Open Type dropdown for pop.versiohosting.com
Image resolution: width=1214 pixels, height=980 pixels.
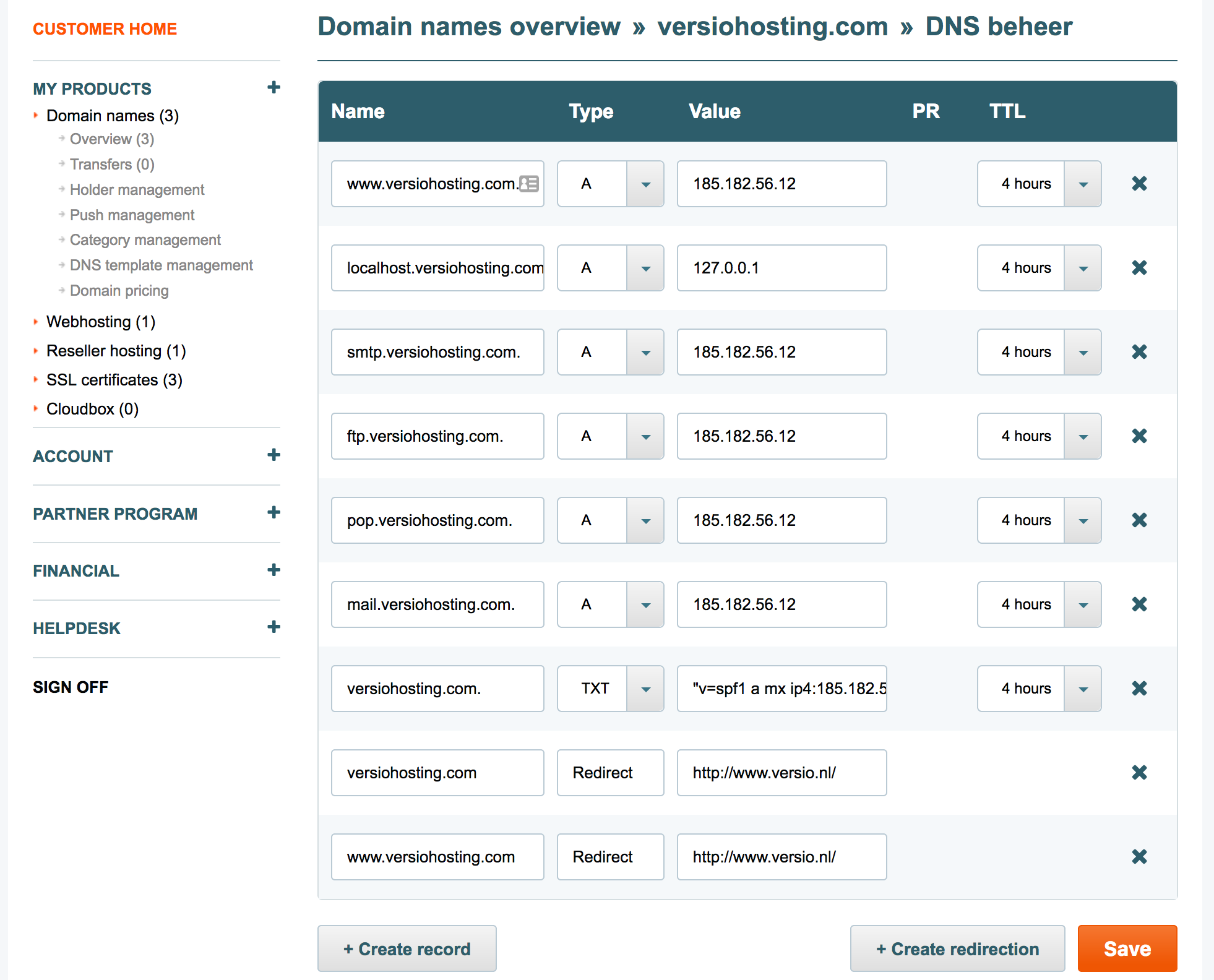pos(645,520)
